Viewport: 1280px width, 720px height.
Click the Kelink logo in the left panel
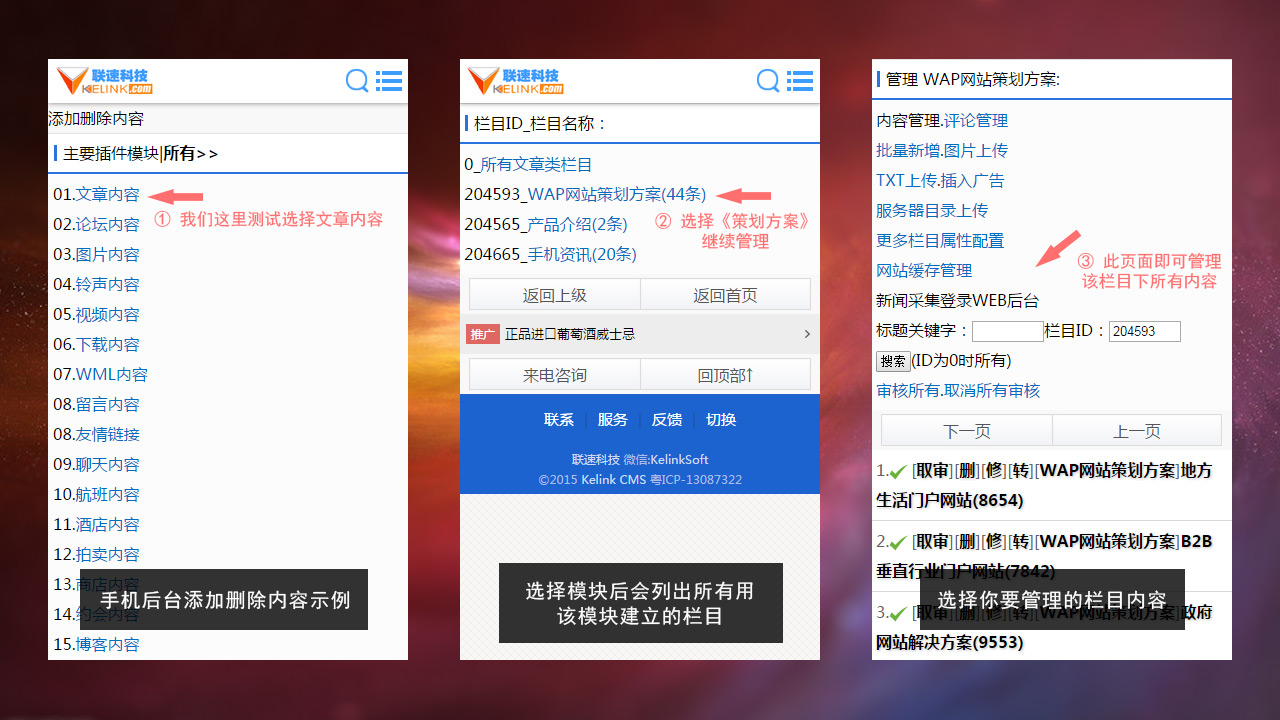105,81
